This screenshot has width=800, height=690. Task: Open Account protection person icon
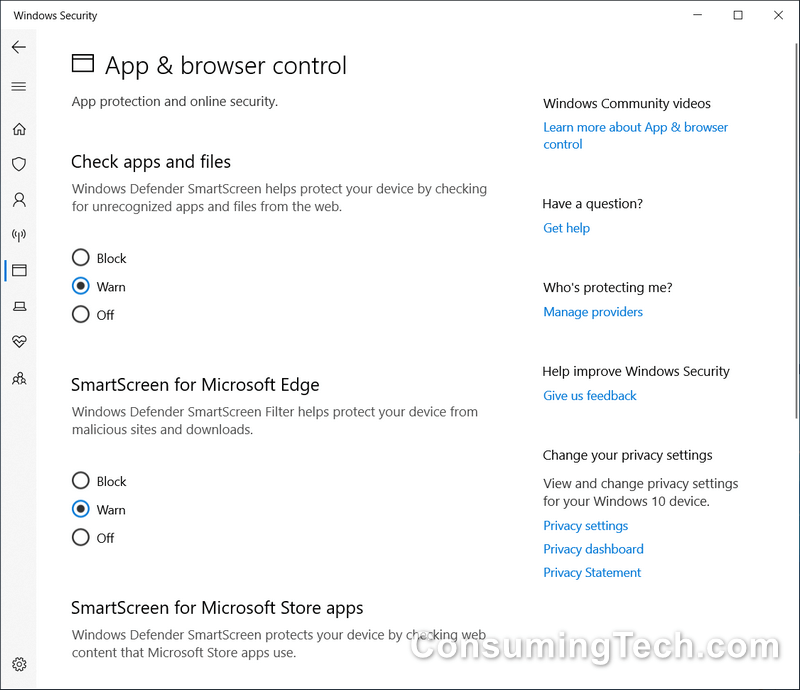click(19, 199)
